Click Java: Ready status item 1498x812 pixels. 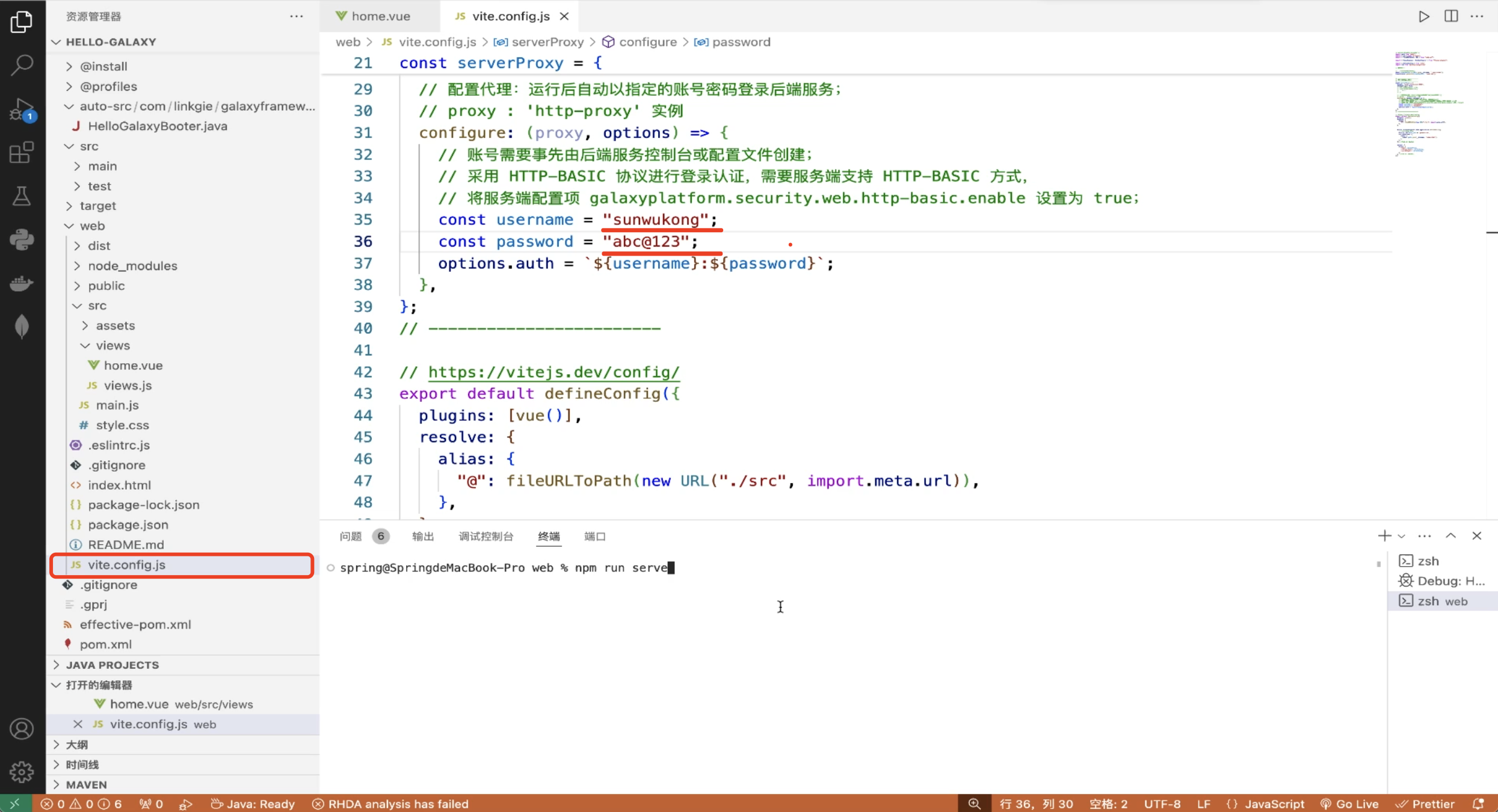coord(253,804)
